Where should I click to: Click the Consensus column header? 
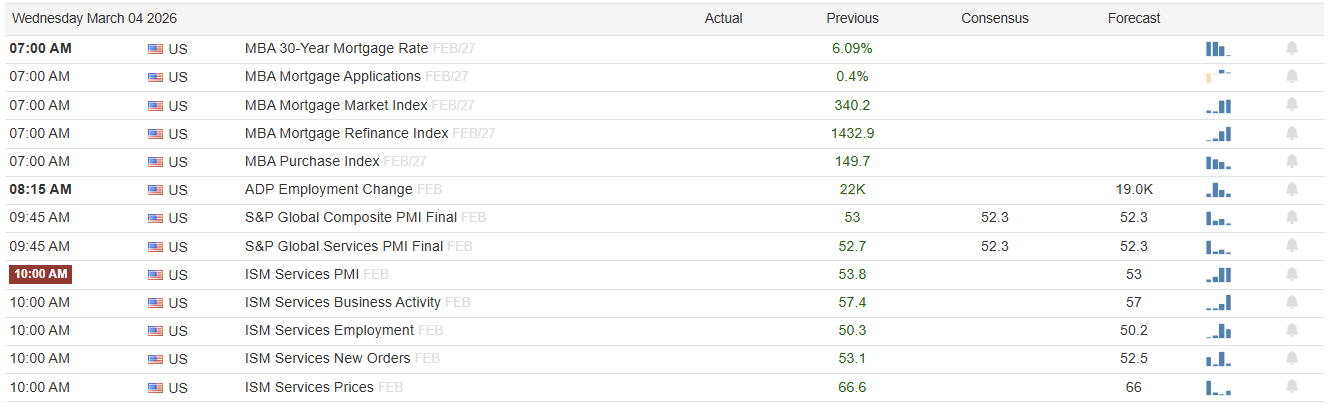(994, 18)
